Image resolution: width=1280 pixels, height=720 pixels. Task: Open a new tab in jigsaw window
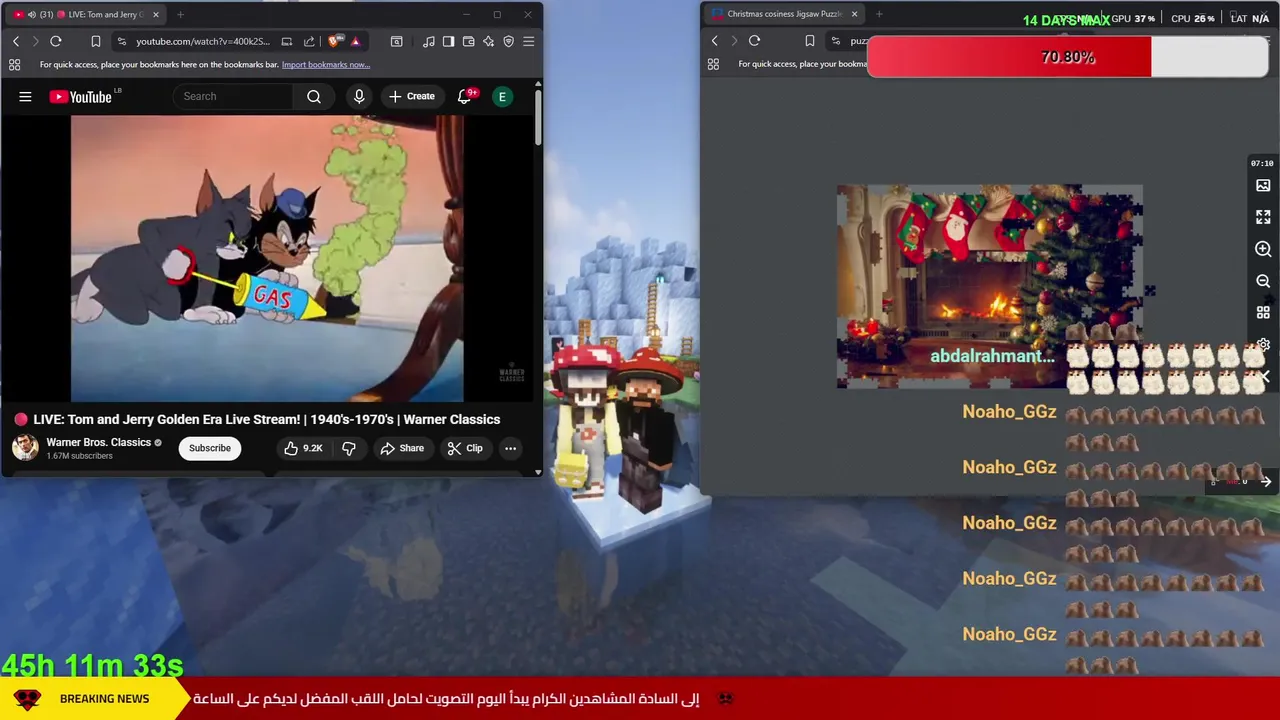pos(878,14)
